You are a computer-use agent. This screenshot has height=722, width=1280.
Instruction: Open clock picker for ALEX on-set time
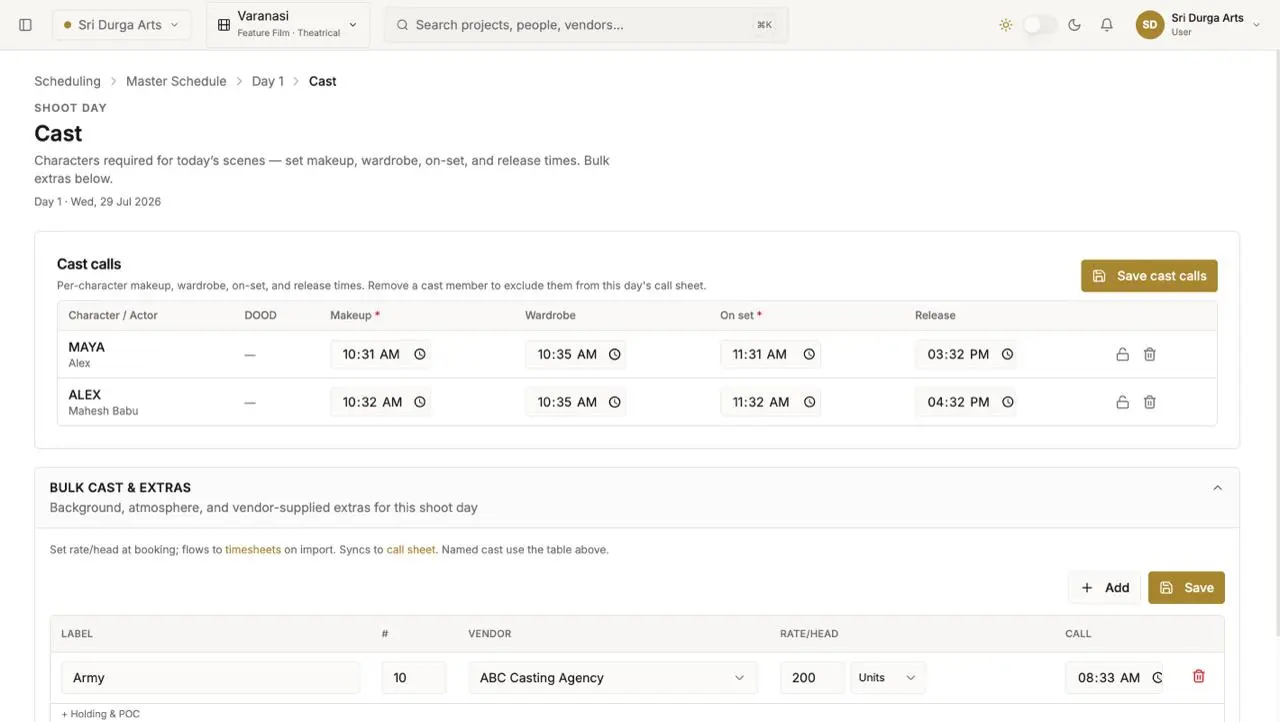[810, 402]
